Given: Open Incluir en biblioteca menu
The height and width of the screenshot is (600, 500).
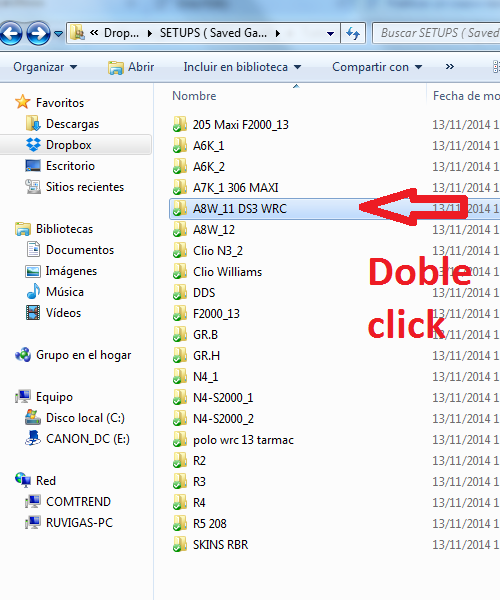Looking at the screenshot, I should coord(242,67).
